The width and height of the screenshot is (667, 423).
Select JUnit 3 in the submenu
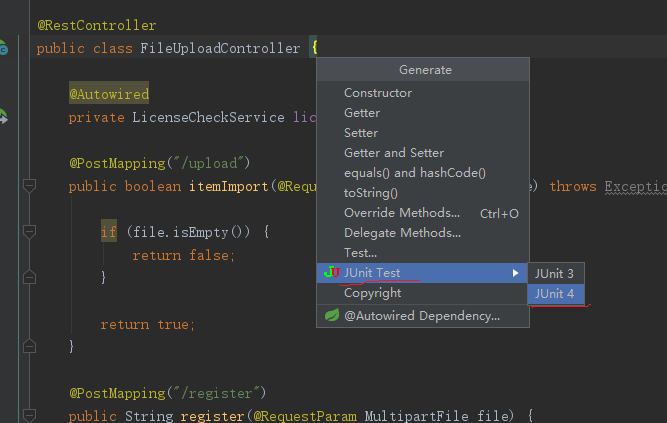click(x=556, y=274)
